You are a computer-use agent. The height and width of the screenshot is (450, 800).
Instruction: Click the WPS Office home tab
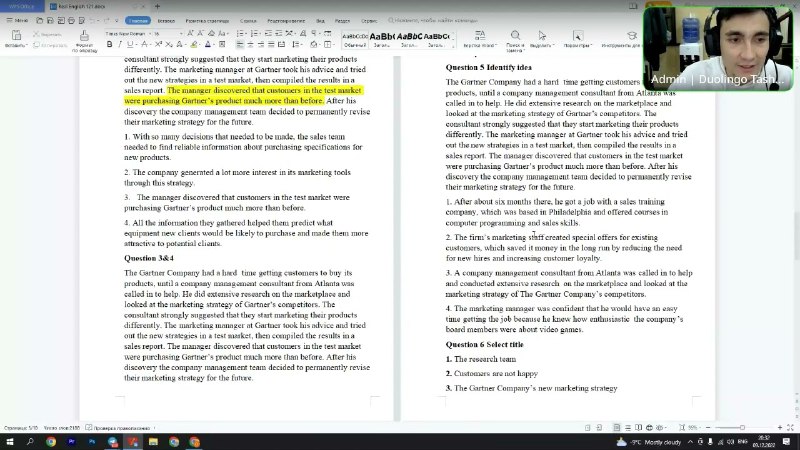point(21,7)
